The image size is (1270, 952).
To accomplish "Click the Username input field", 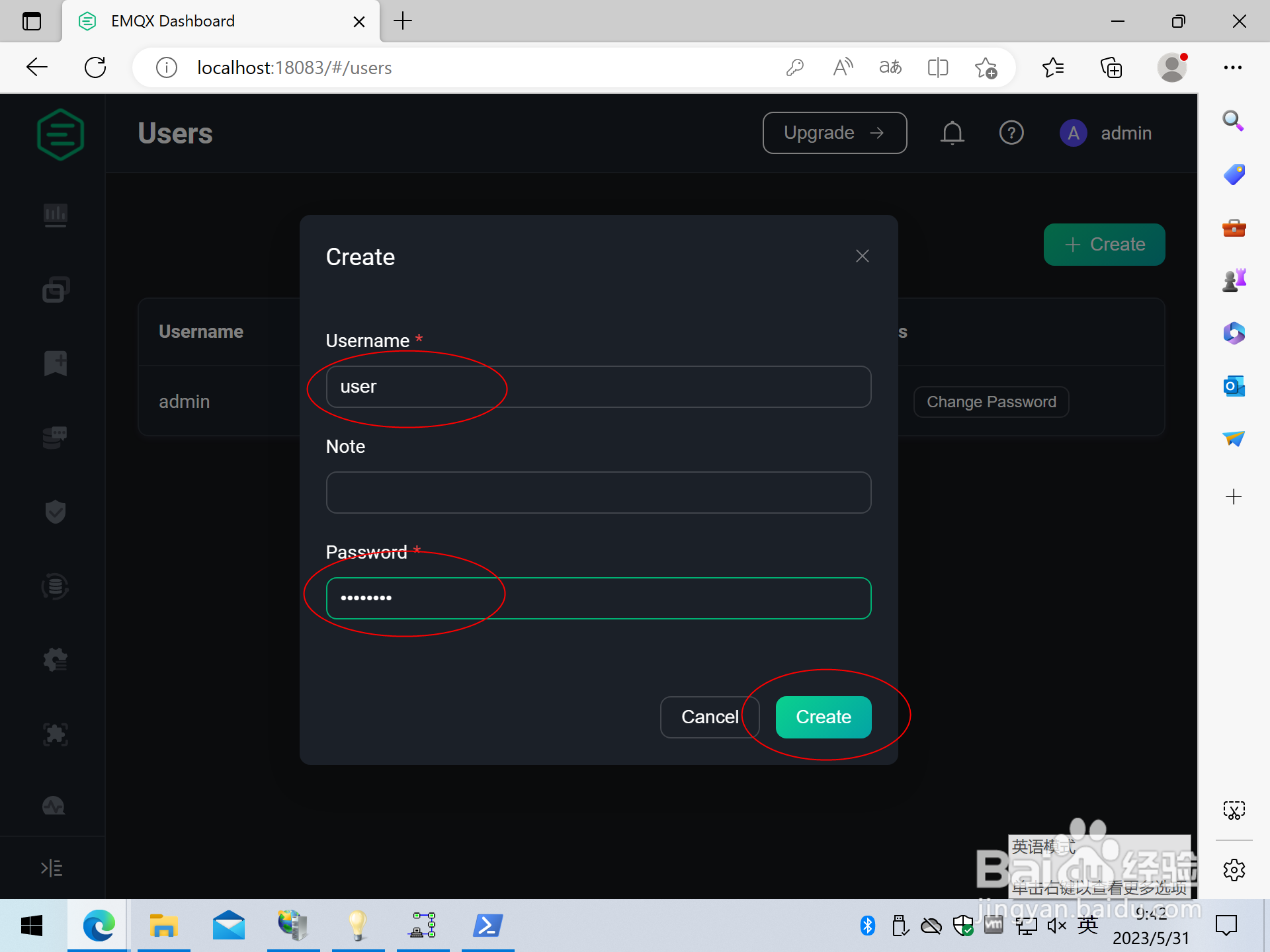I will (599, 387).
